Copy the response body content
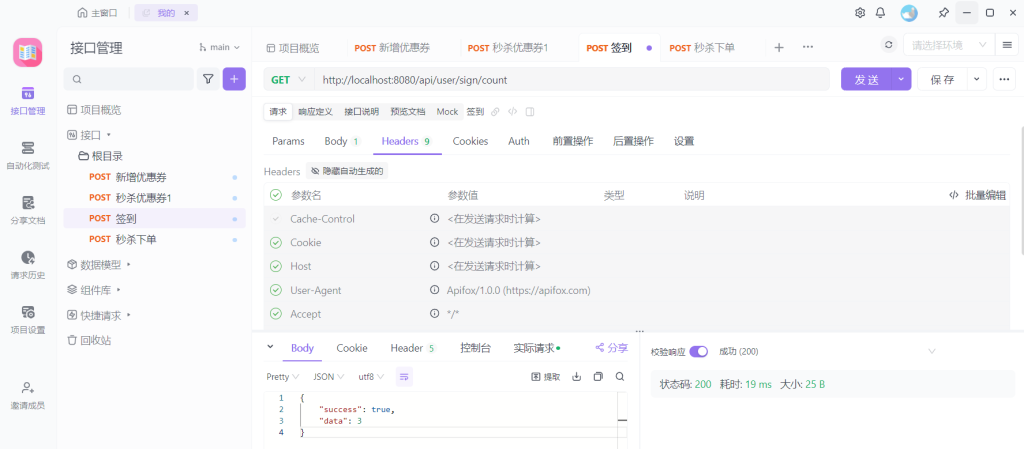 tap(598, 377)
